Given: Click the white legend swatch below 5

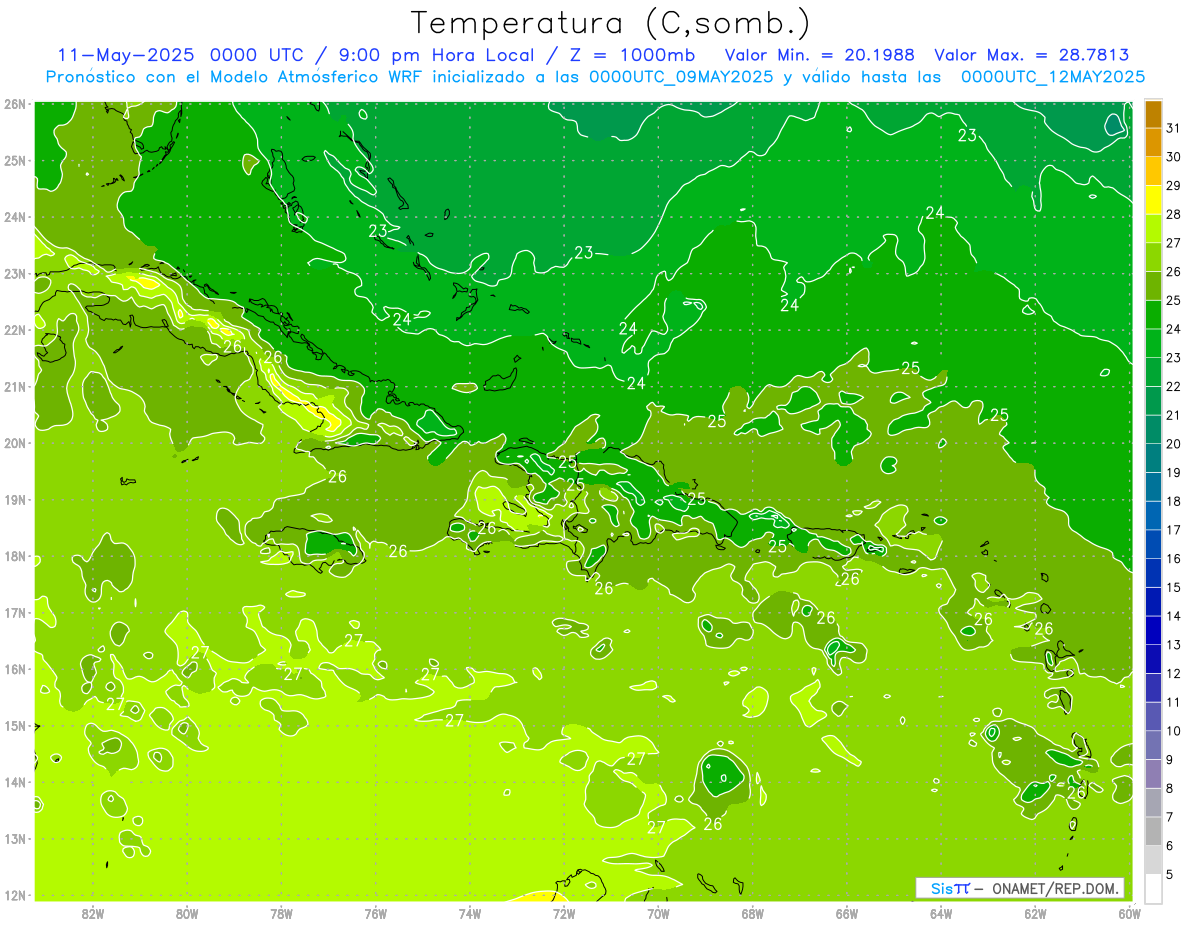Looking at the screenshot, I should (1153, 888).
